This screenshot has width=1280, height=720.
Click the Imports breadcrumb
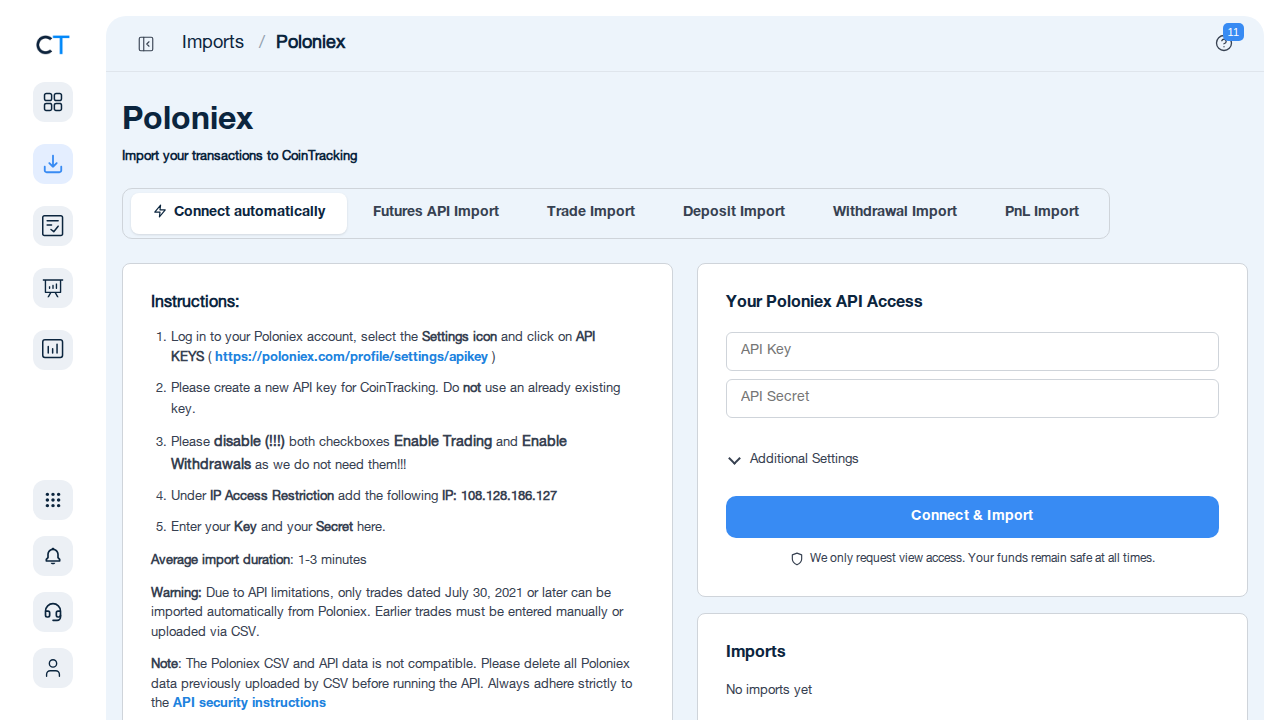[x=213, y=42]
